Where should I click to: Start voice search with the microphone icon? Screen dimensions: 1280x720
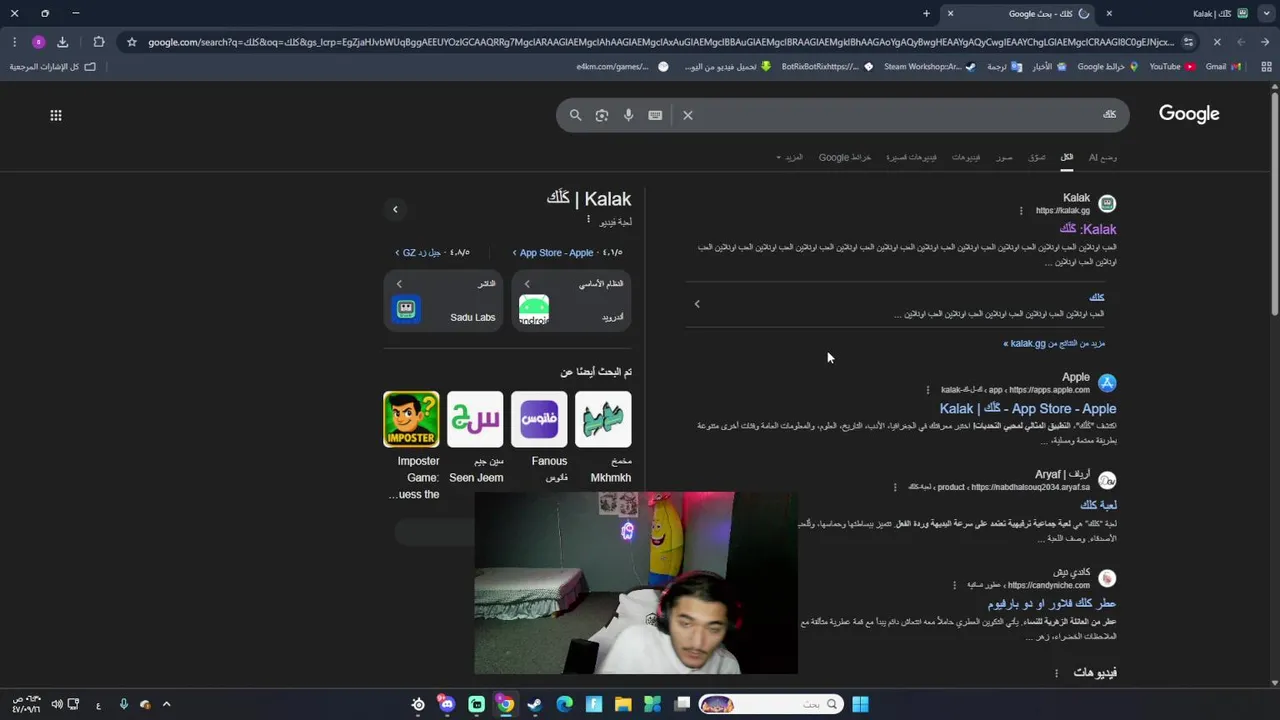(628, 115)
